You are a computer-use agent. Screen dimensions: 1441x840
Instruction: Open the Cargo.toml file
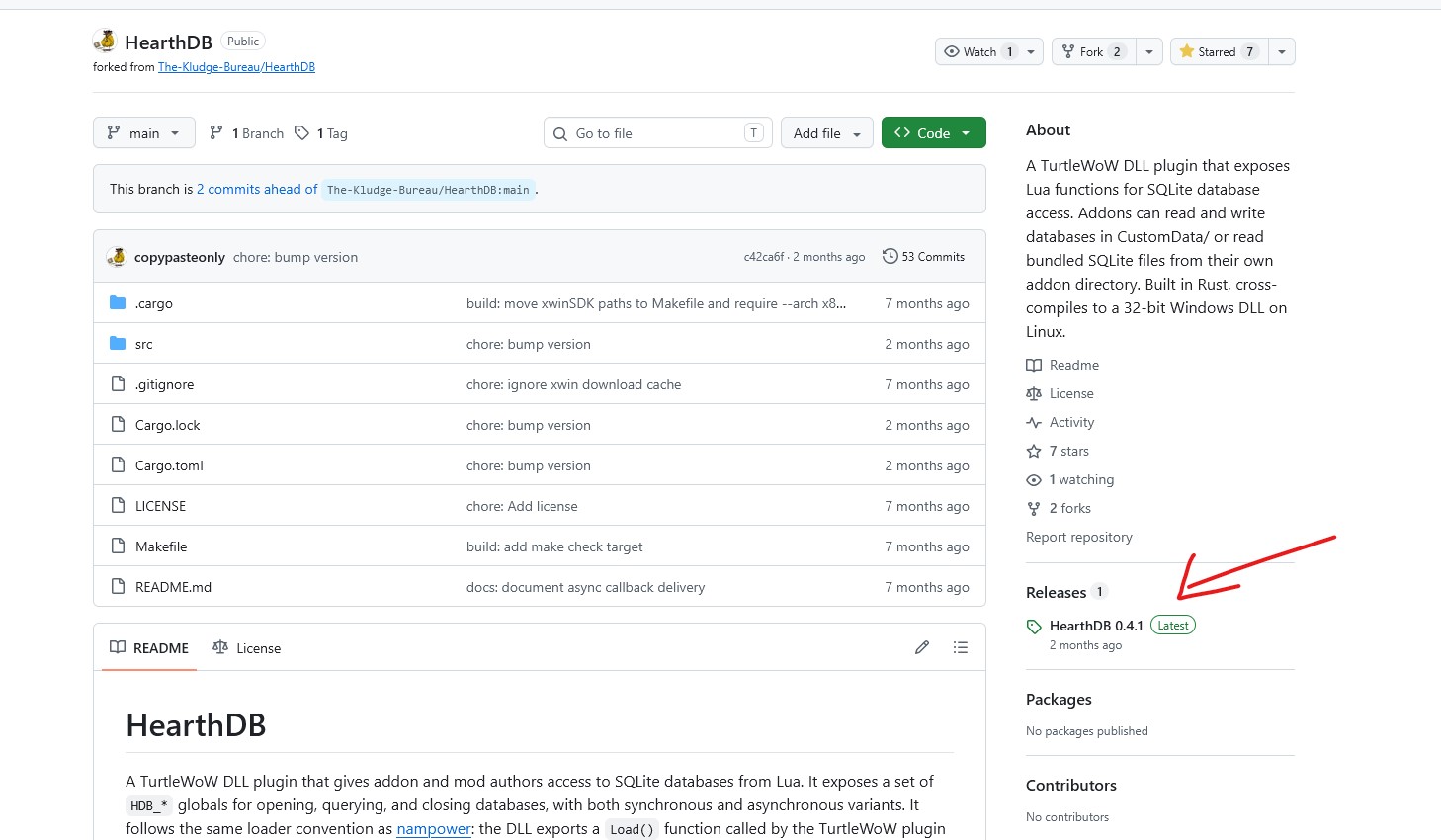(169, 464)
